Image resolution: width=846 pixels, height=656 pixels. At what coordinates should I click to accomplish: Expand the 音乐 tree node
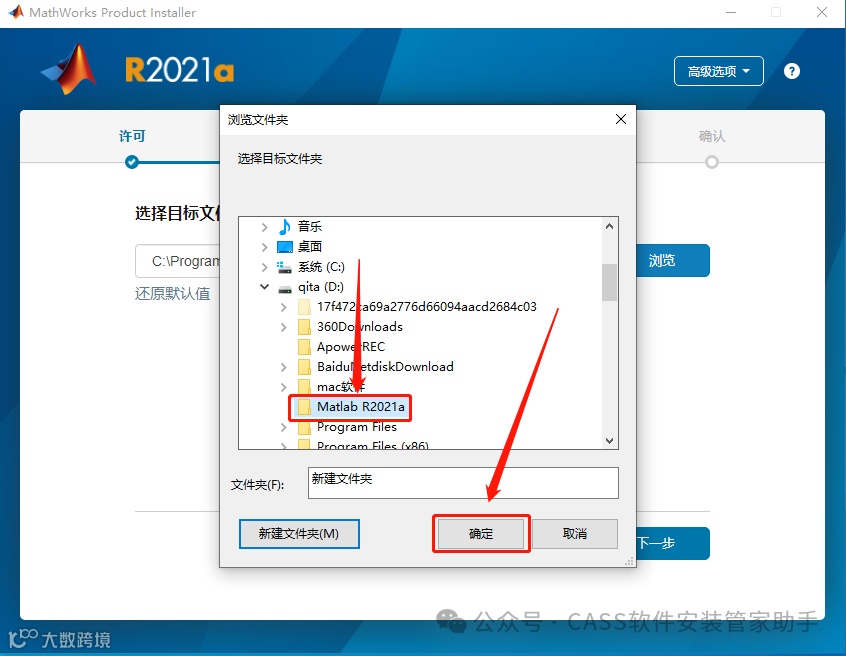[264, 227]
